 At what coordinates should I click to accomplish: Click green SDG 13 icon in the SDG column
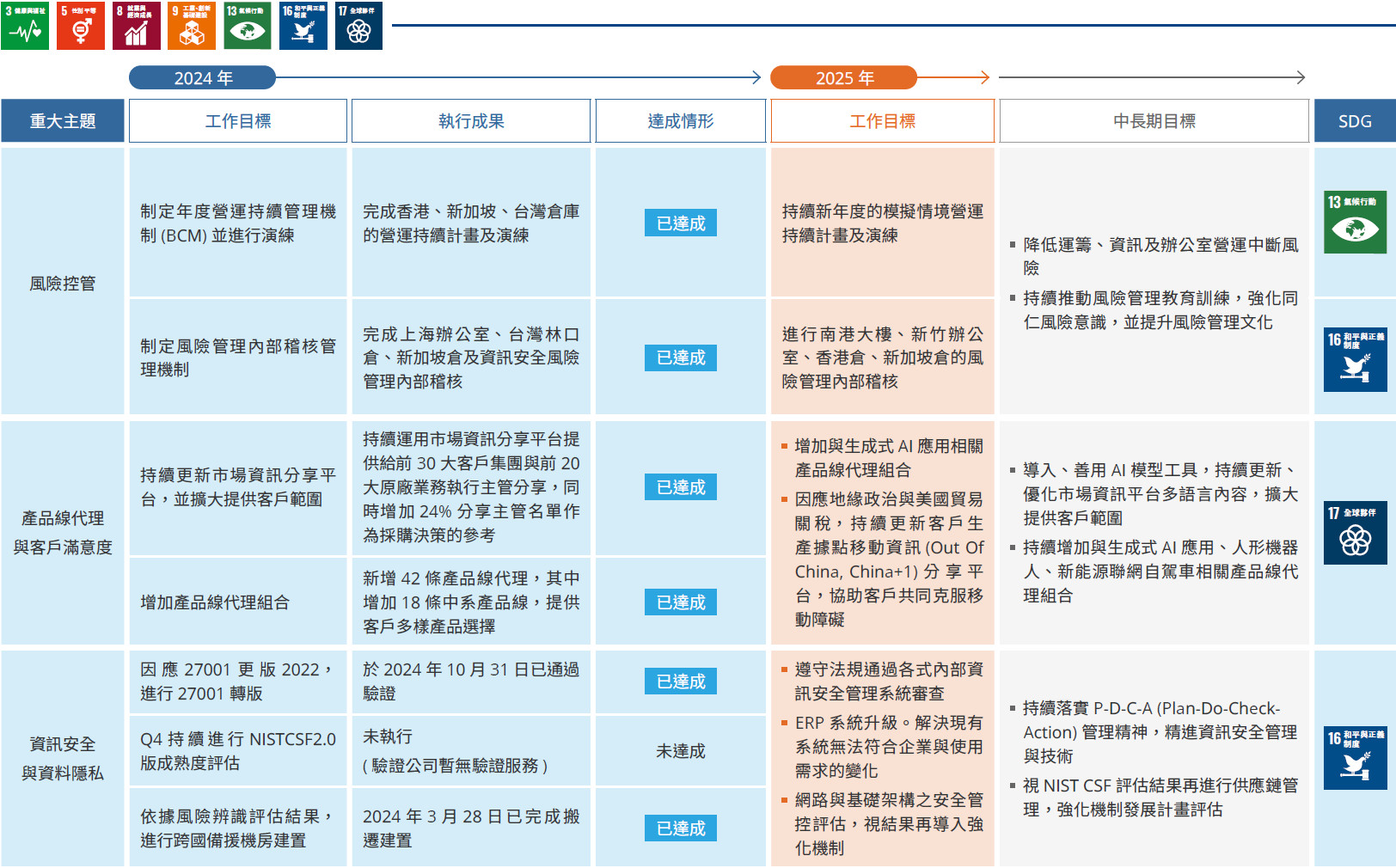coord(1355,222)
